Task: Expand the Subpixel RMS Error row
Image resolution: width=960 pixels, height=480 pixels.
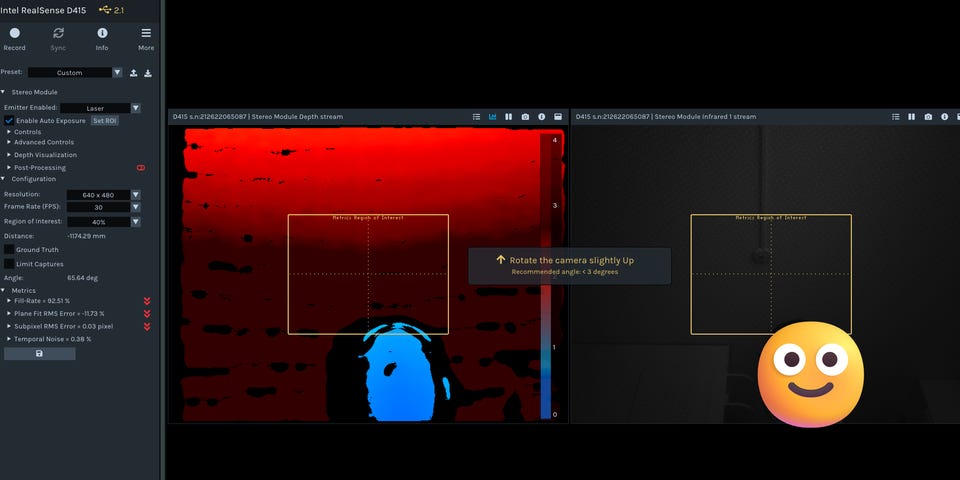Action: [x=9, y=326]
